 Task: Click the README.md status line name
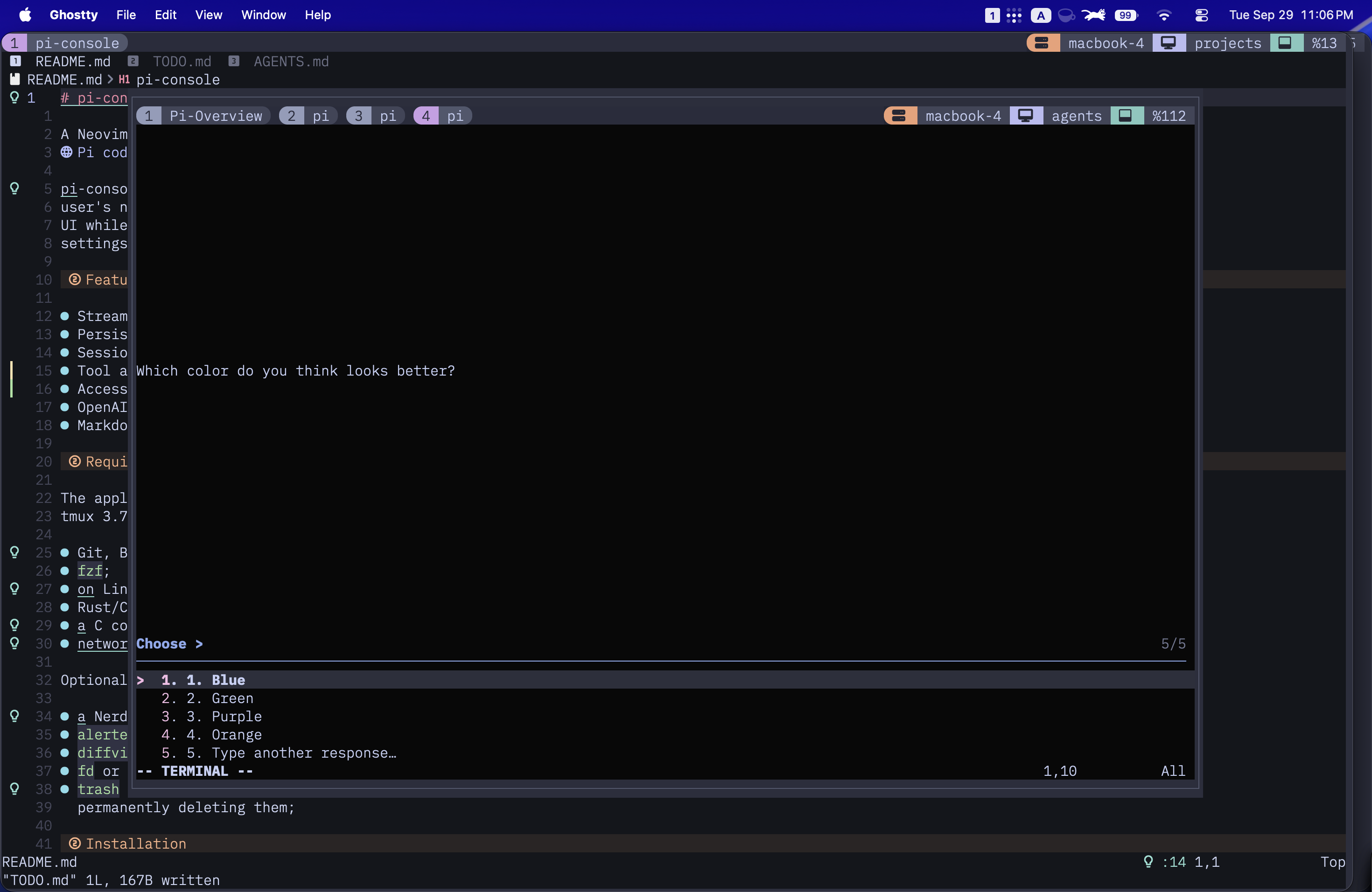pyautogui.click(x=39, y=862)
